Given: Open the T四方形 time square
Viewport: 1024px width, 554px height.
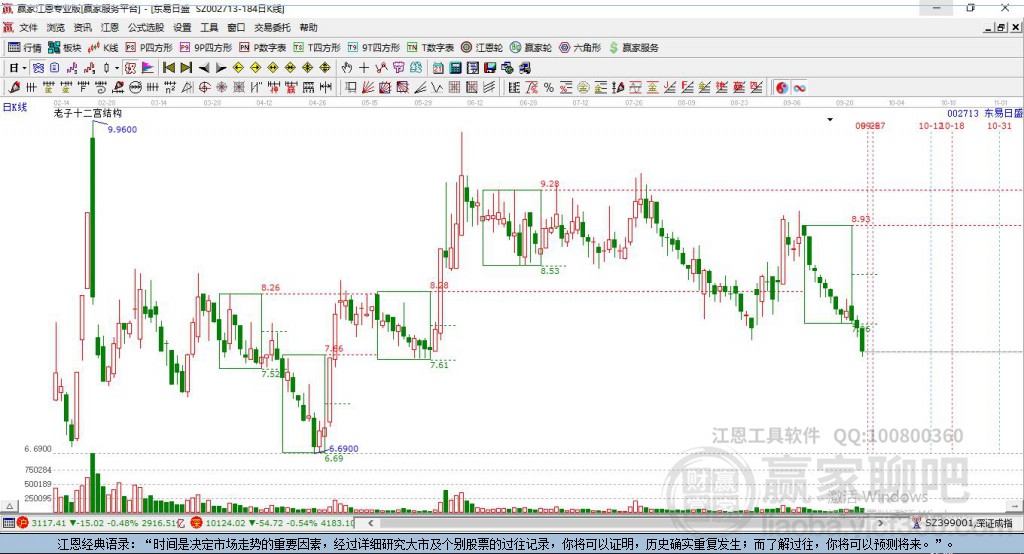Looking at the screenshot, I should pyautogui.click(x=317, y=48).
